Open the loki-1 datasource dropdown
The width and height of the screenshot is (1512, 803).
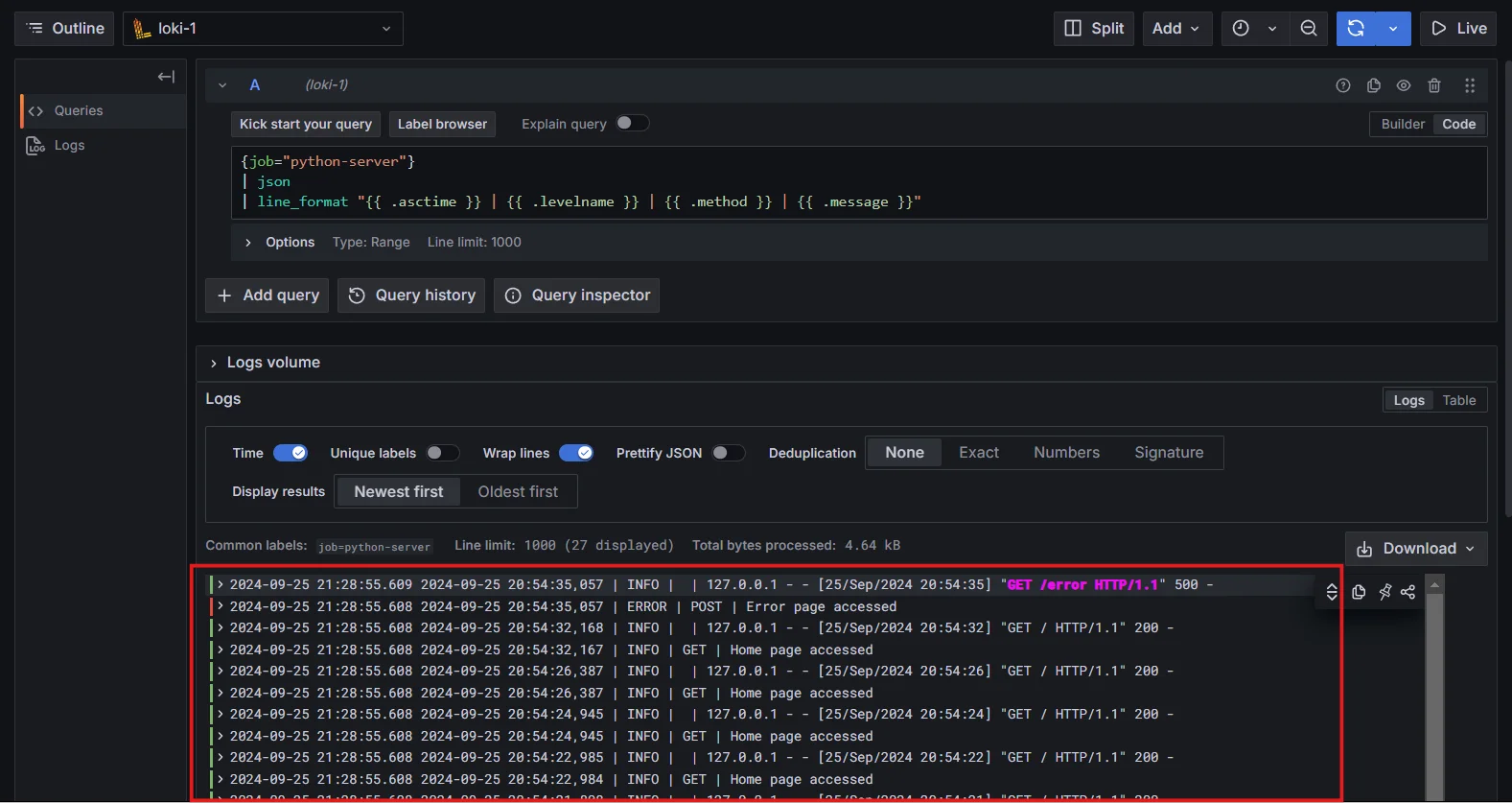(263, 29)
